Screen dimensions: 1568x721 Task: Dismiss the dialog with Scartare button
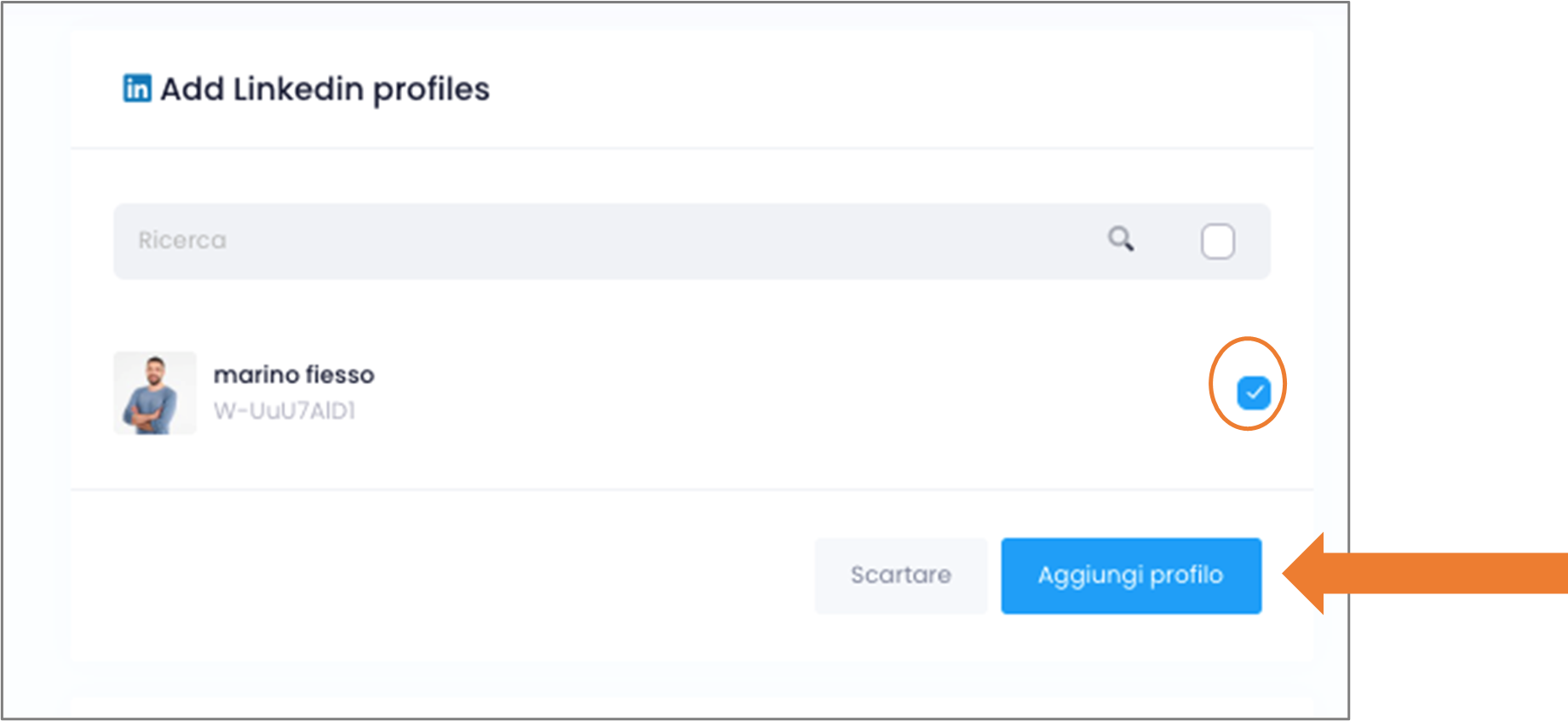tap(901, 575)
